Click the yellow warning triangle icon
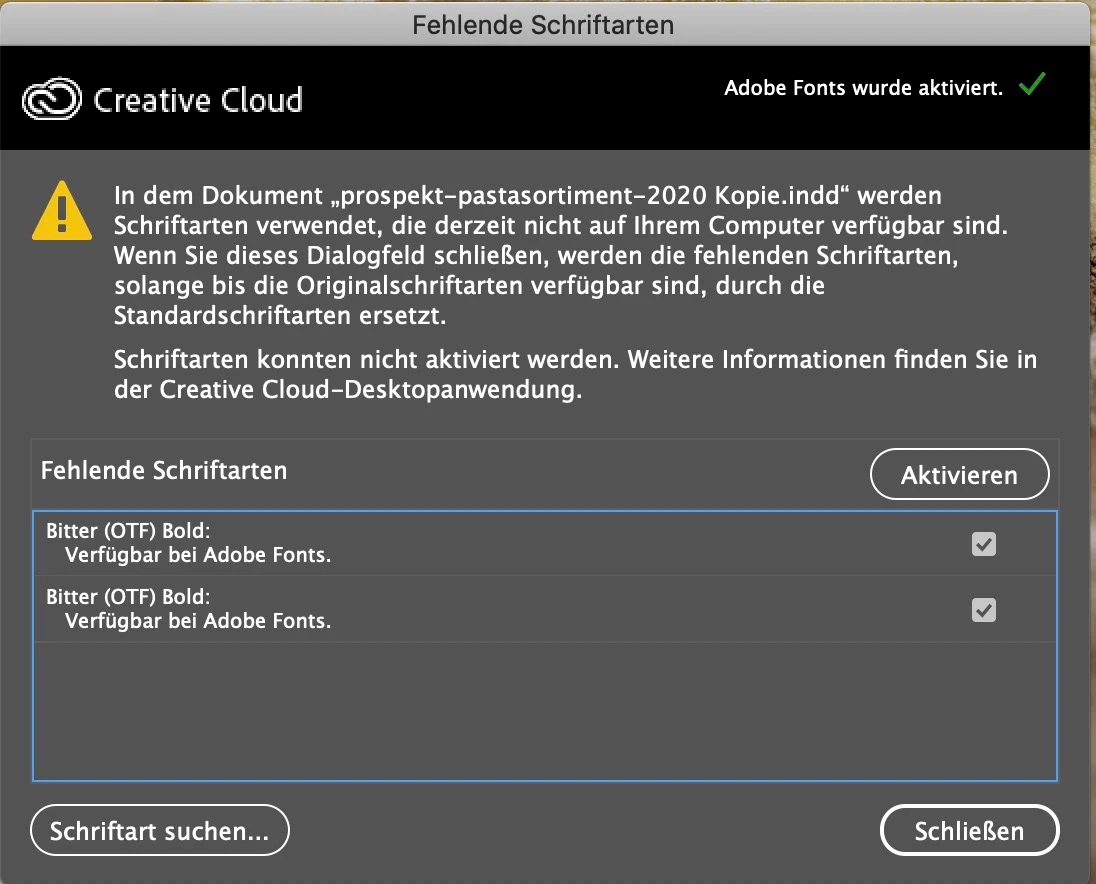 (62, 210)
